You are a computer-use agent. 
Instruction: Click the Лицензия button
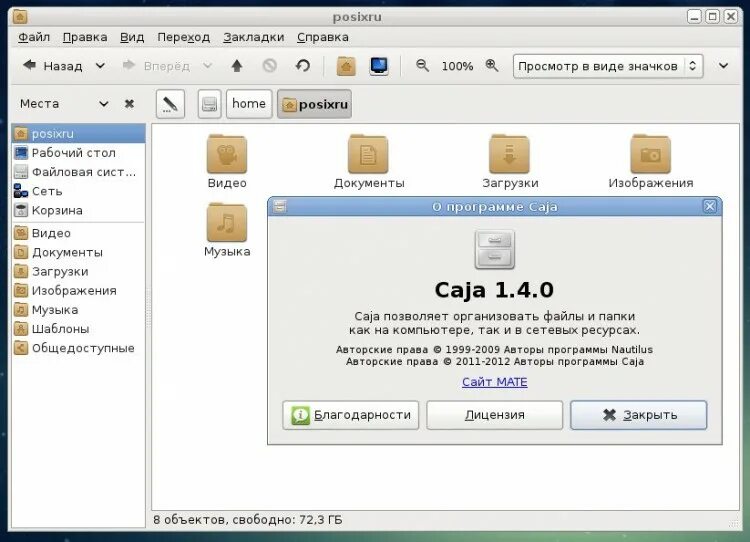tap(495, 415)
